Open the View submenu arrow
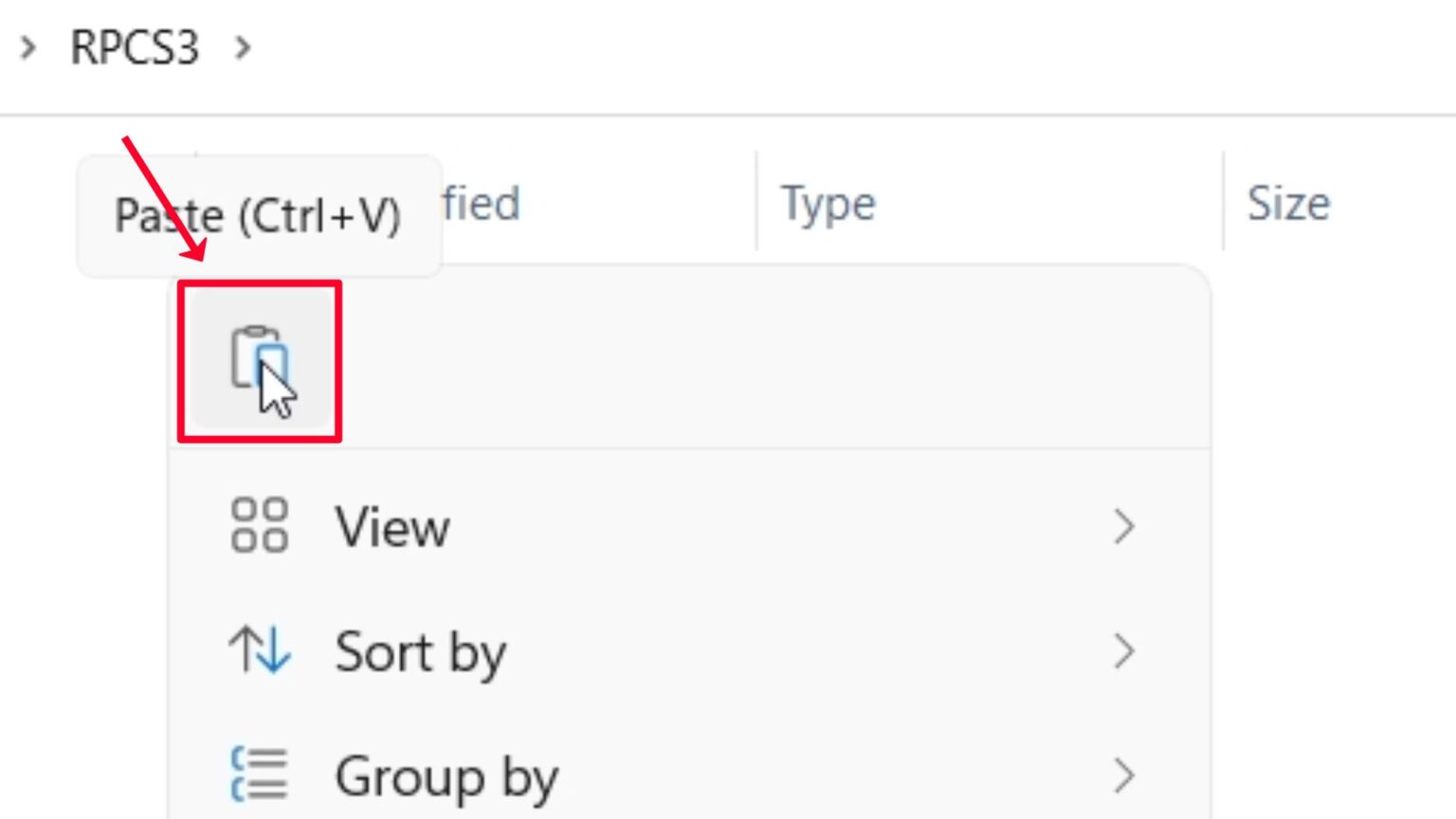Viewport: 1456px width, 819px height. tap(1124, 526)
